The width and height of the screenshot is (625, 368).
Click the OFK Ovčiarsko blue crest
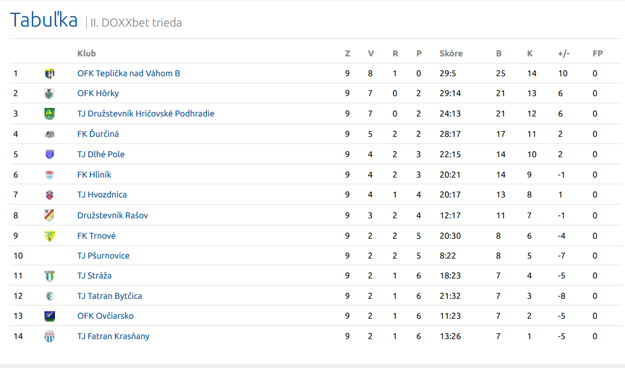[49, 316]
